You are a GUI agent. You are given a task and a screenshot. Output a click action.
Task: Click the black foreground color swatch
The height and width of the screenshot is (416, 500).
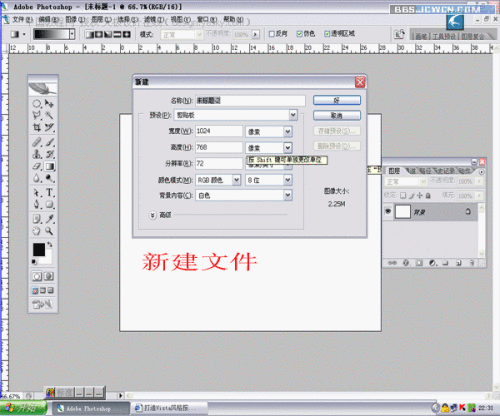[x=39, y=250]
